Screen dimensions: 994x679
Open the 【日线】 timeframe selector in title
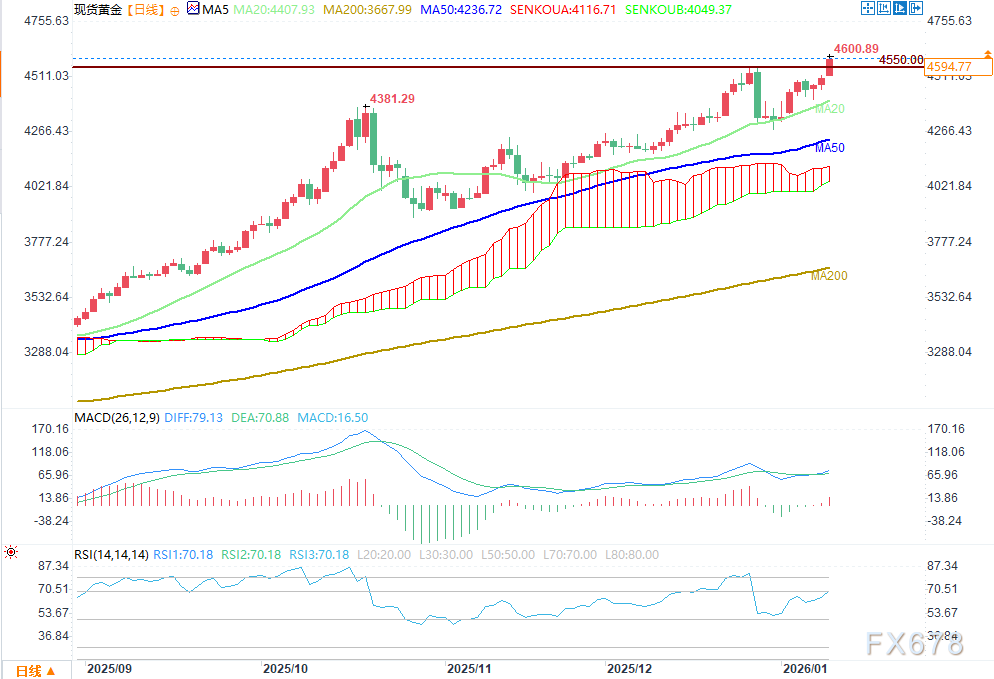coord(138,10)
